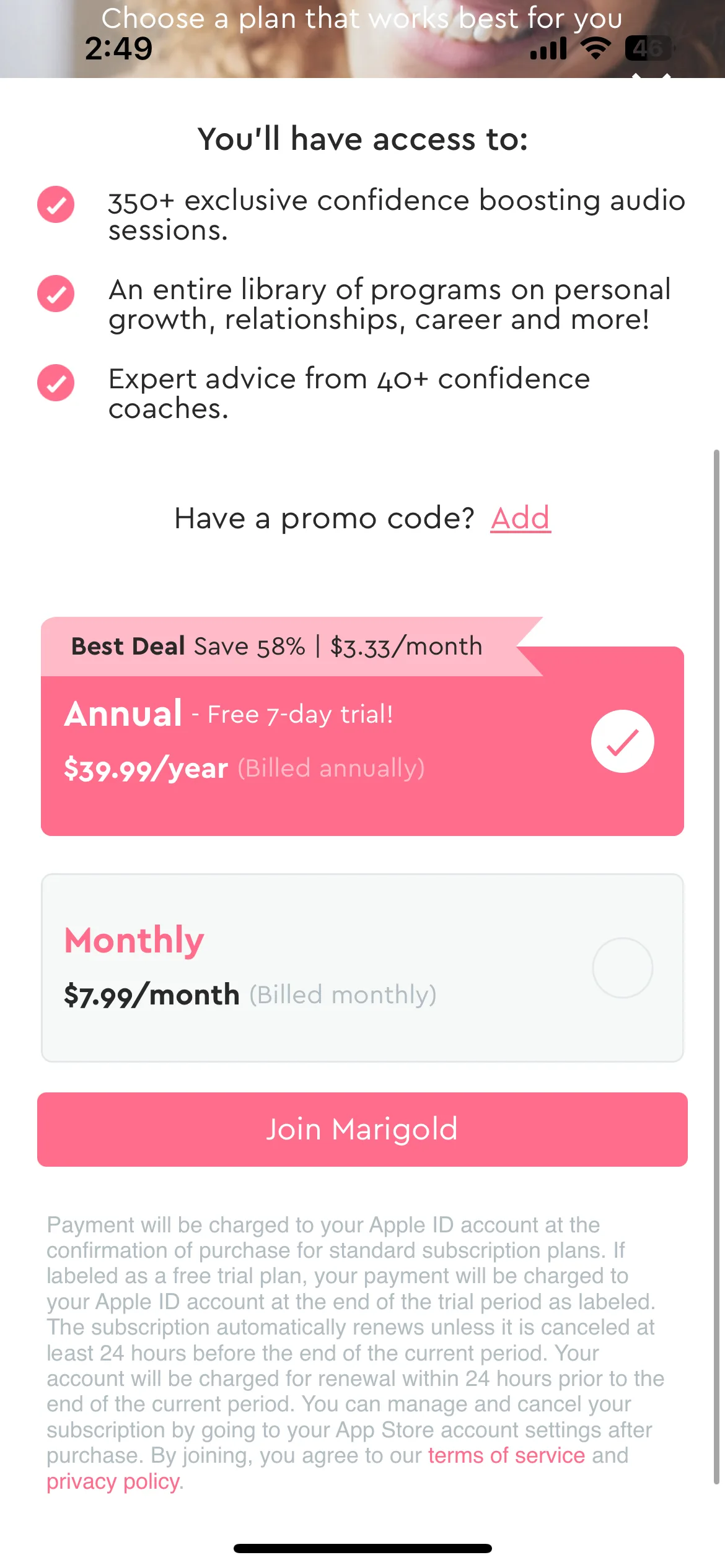Tap the cellular signal bars icon
Image resolution: width=725 pixels, height=1568 pixels.
548,48
